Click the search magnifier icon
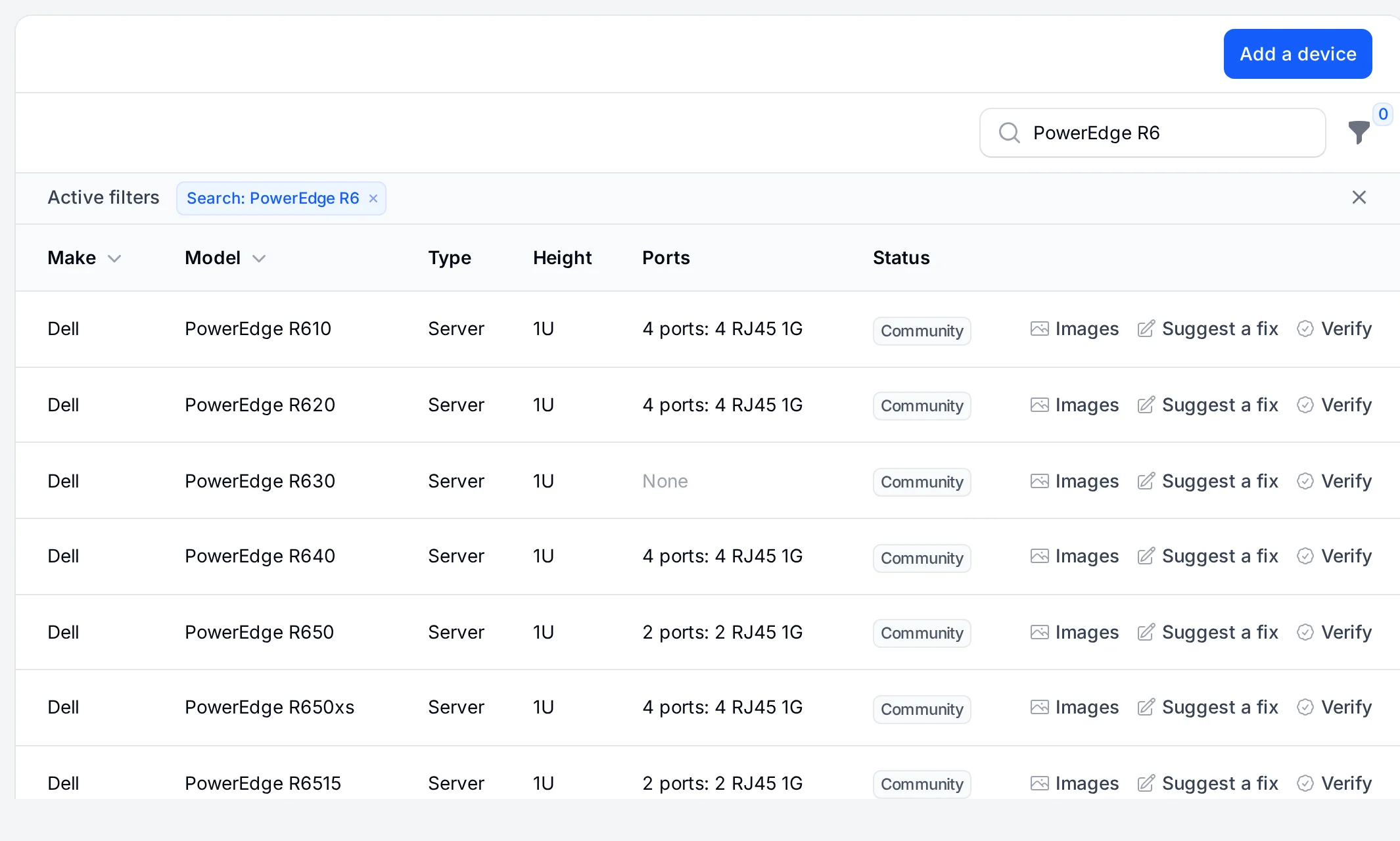Image resolution: width=1400 pixels, height=841 pixels. (1009, 133)
